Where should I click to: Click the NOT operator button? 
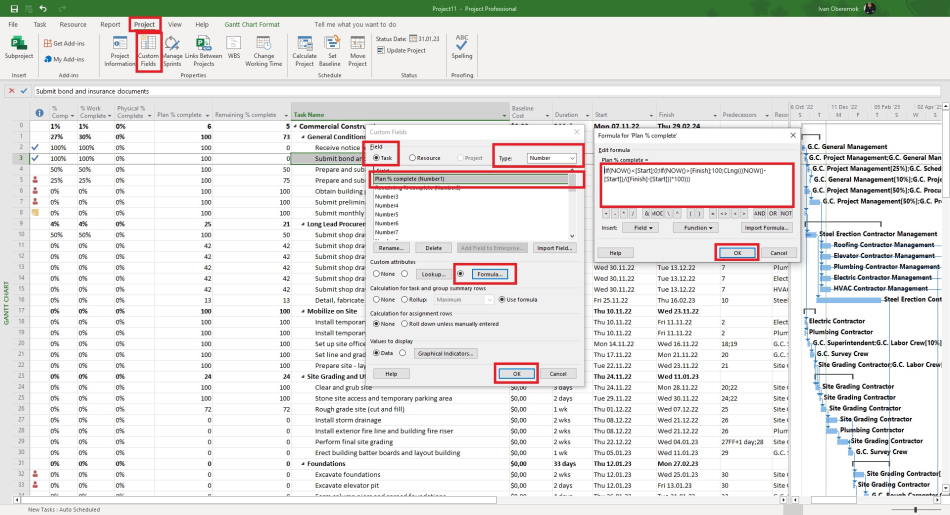coord(786,213)
